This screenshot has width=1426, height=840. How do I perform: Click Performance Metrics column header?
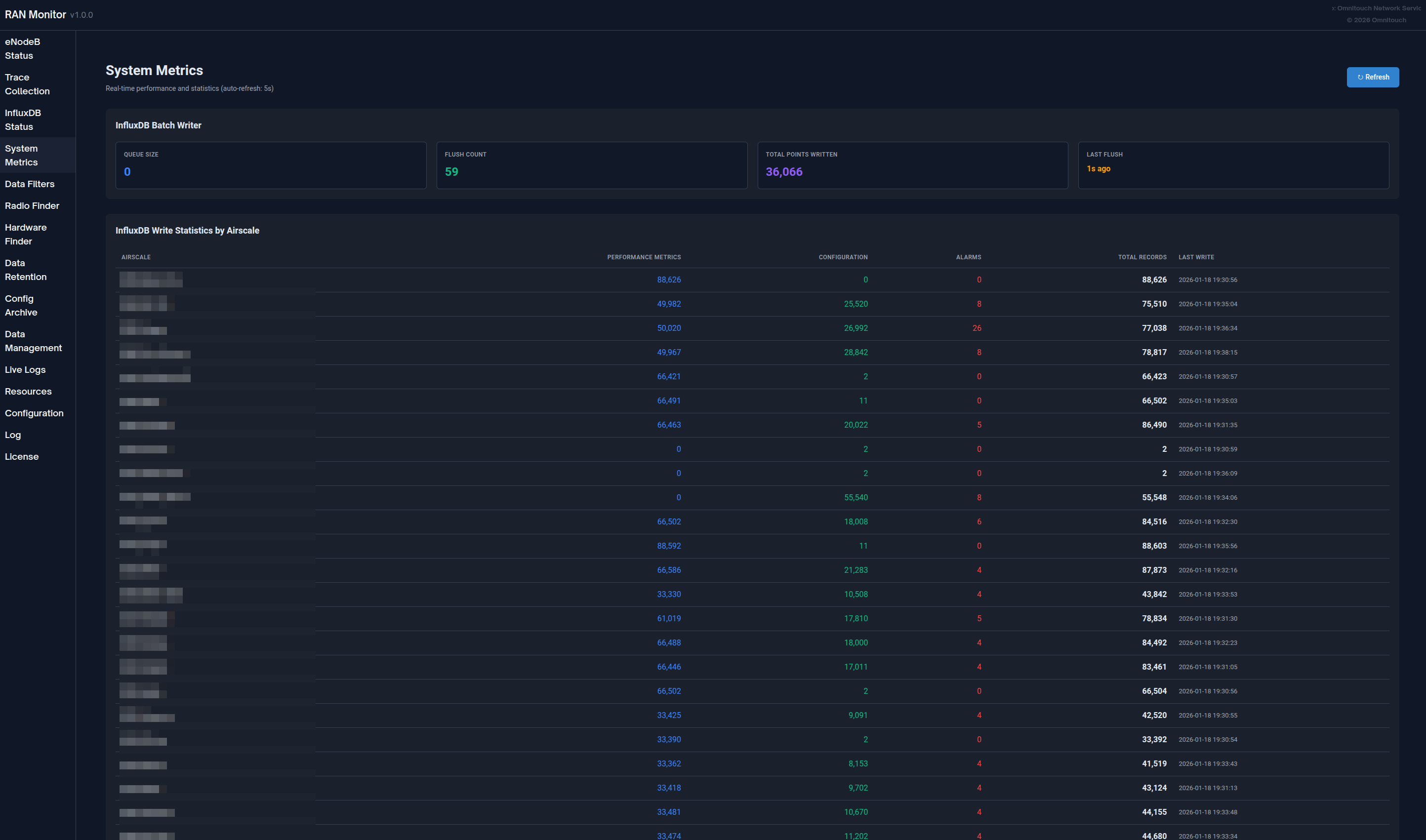[x=644, y=258]
